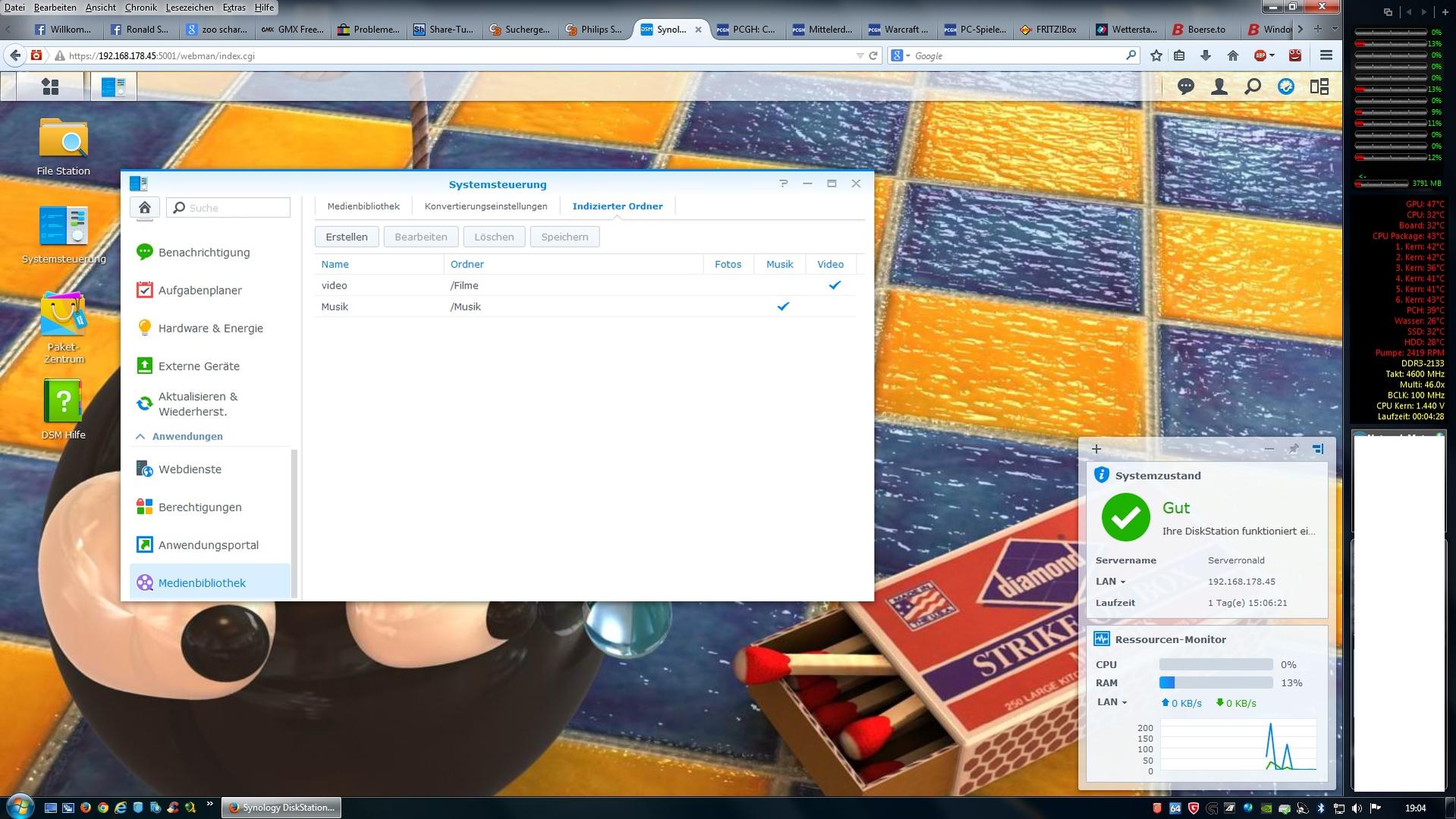1456x819 pixels.
Task: Select Hardware & Energie
Action: (x=210, y=328)
